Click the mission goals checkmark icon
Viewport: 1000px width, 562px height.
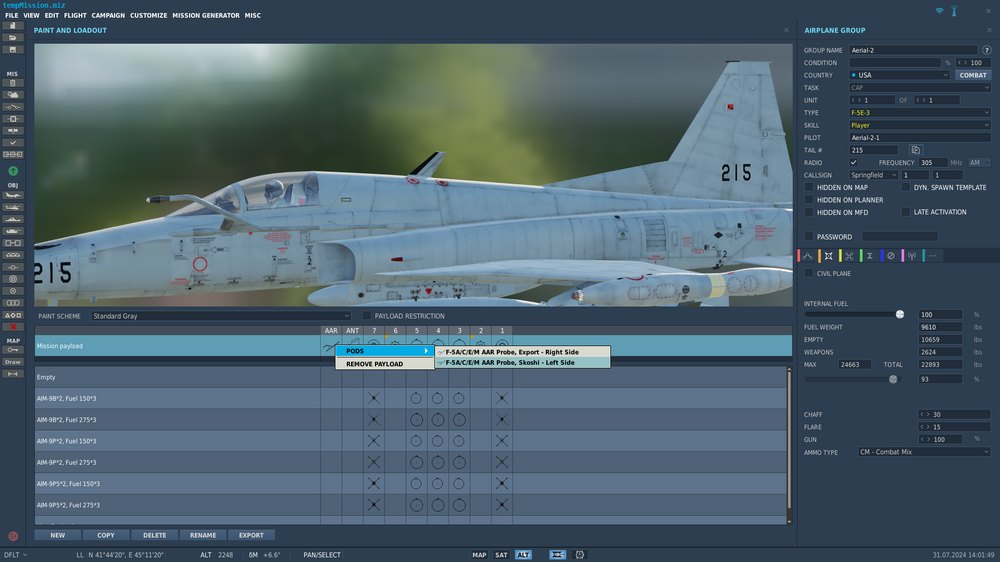(x=12, y=143)
